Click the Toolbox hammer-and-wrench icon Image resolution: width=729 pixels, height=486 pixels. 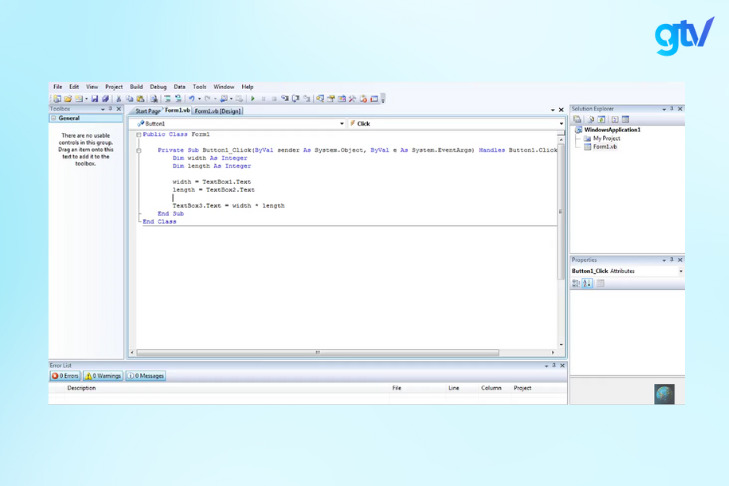click(x=352, y=99)
